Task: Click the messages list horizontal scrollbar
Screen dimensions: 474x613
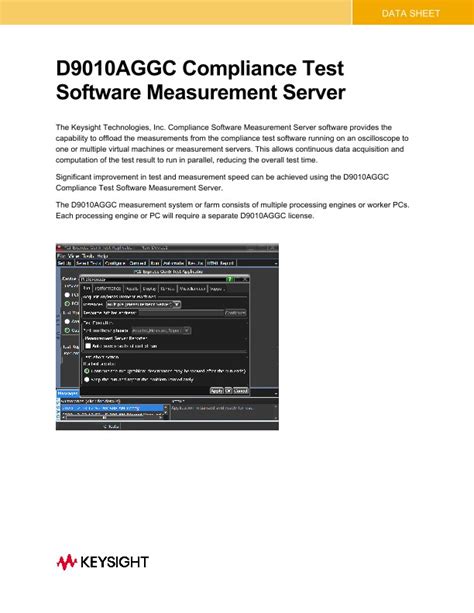Action: click(112, 418)
